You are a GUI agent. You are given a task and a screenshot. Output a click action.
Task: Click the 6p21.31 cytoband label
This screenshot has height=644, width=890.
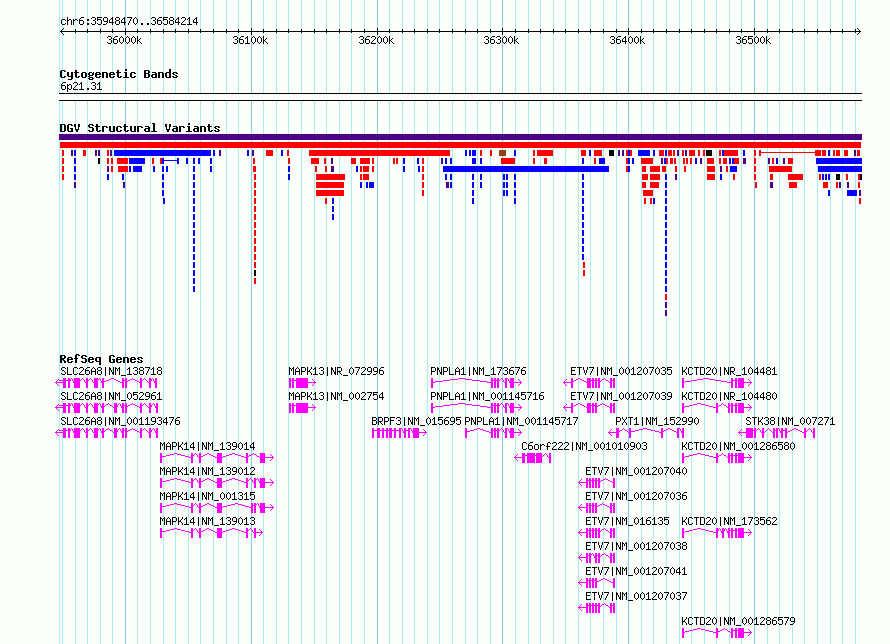point(81,86)
